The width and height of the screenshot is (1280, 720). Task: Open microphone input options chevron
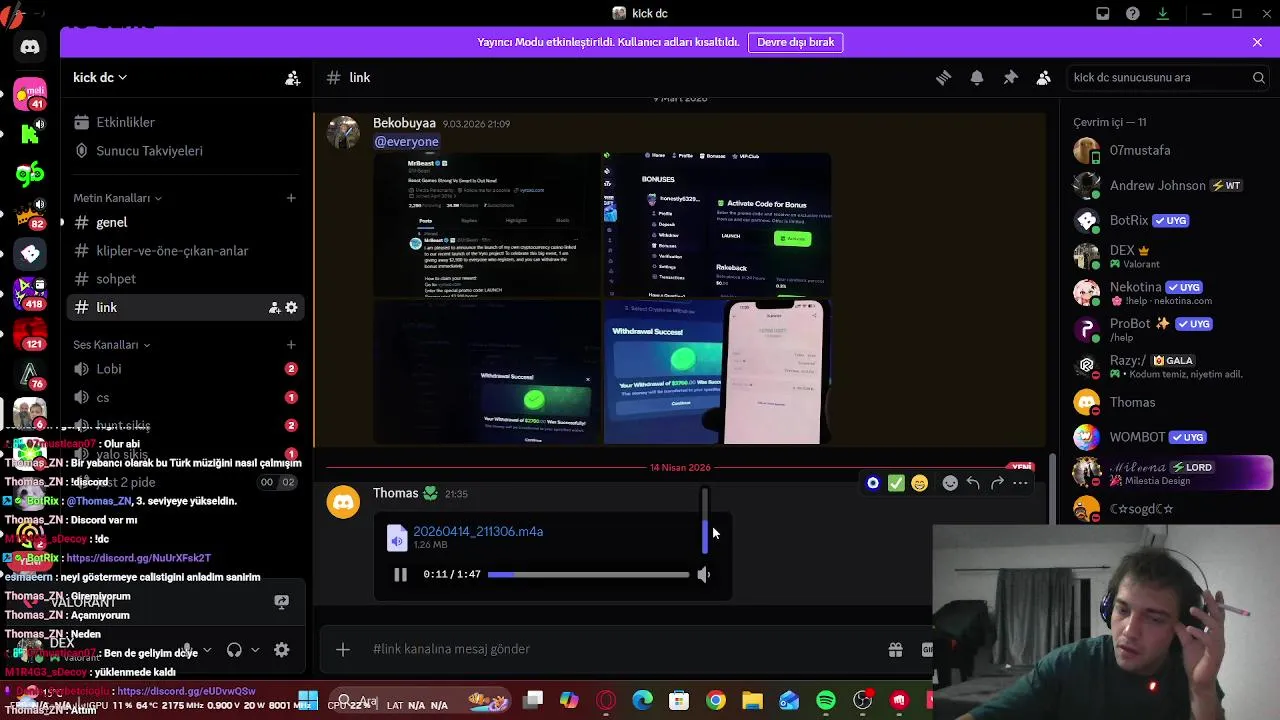[207, 650]
